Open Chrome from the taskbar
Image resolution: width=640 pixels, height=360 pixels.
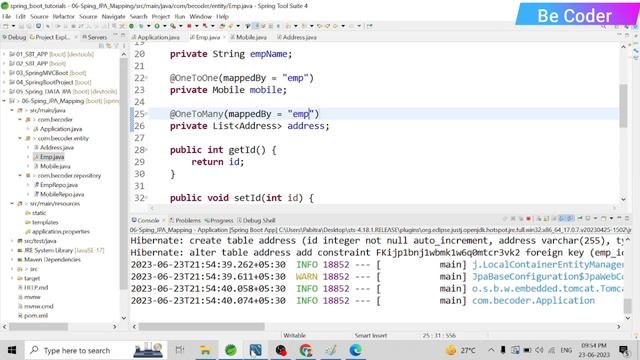click(x=306, y=350)
